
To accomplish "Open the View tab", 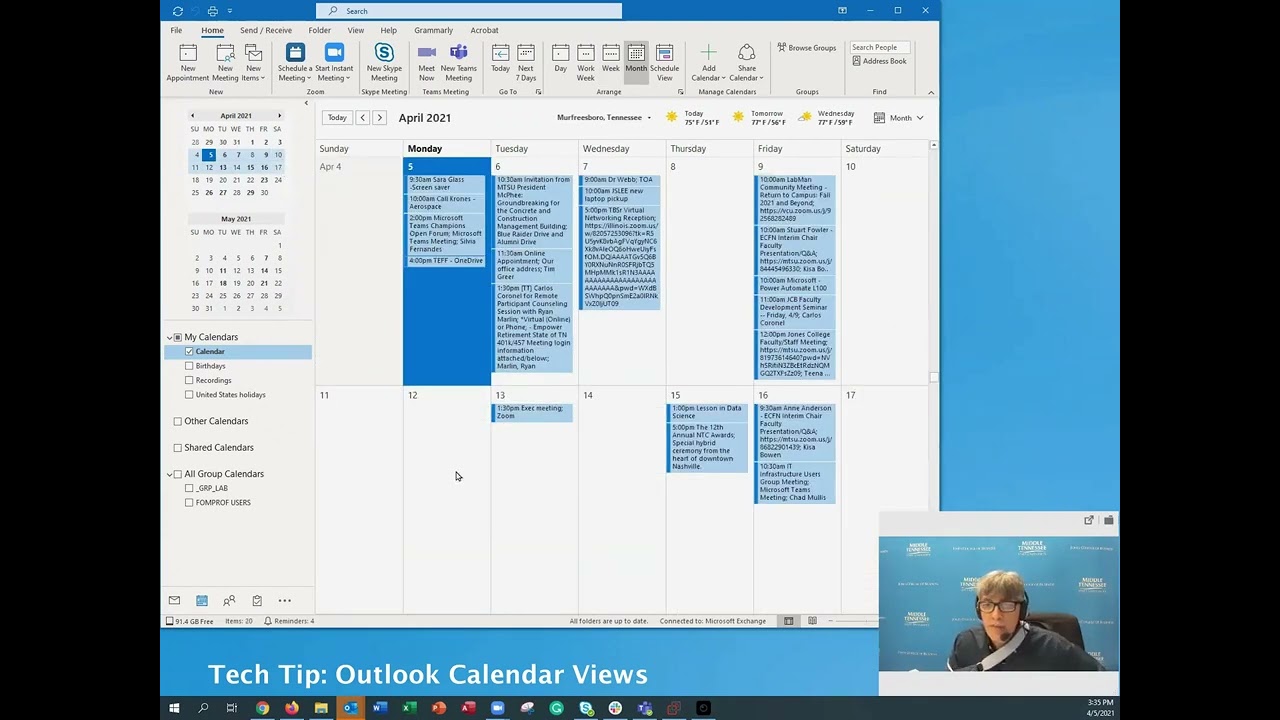I will click(x=356, y=30).
